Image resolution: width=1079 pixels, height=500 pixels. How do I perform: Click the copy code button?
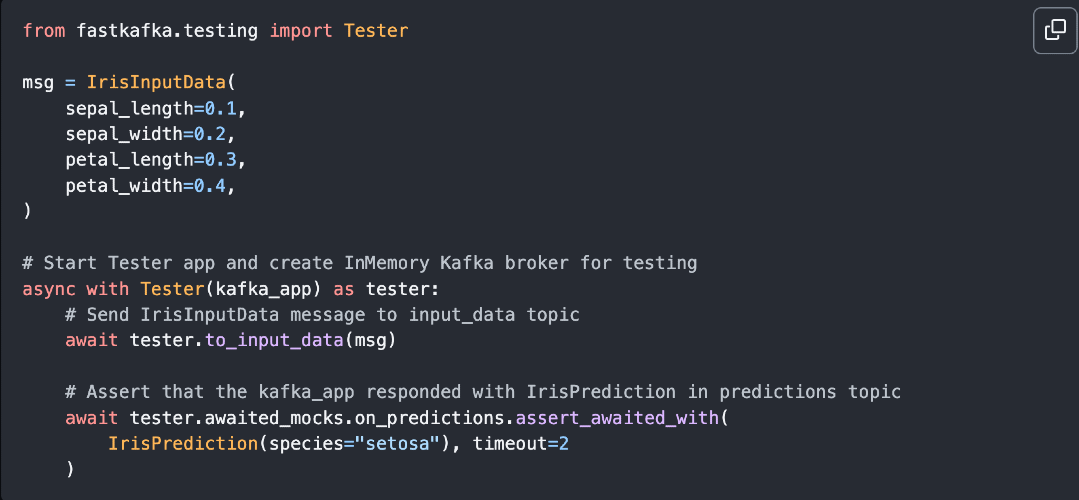pyautogui.click(x=1054, y=30)
